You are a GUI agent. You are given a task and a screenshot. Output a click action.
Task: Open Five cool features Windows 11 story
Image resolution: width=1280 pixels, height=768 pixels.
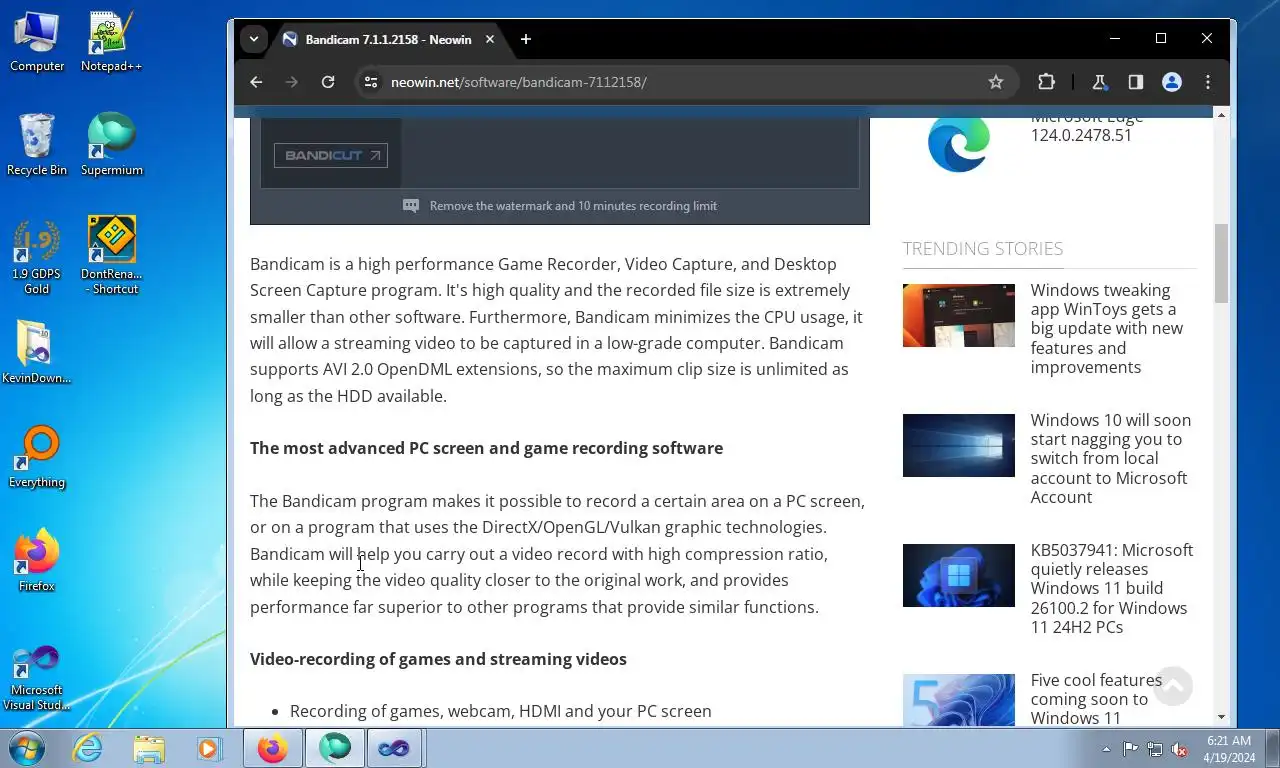1096,699
